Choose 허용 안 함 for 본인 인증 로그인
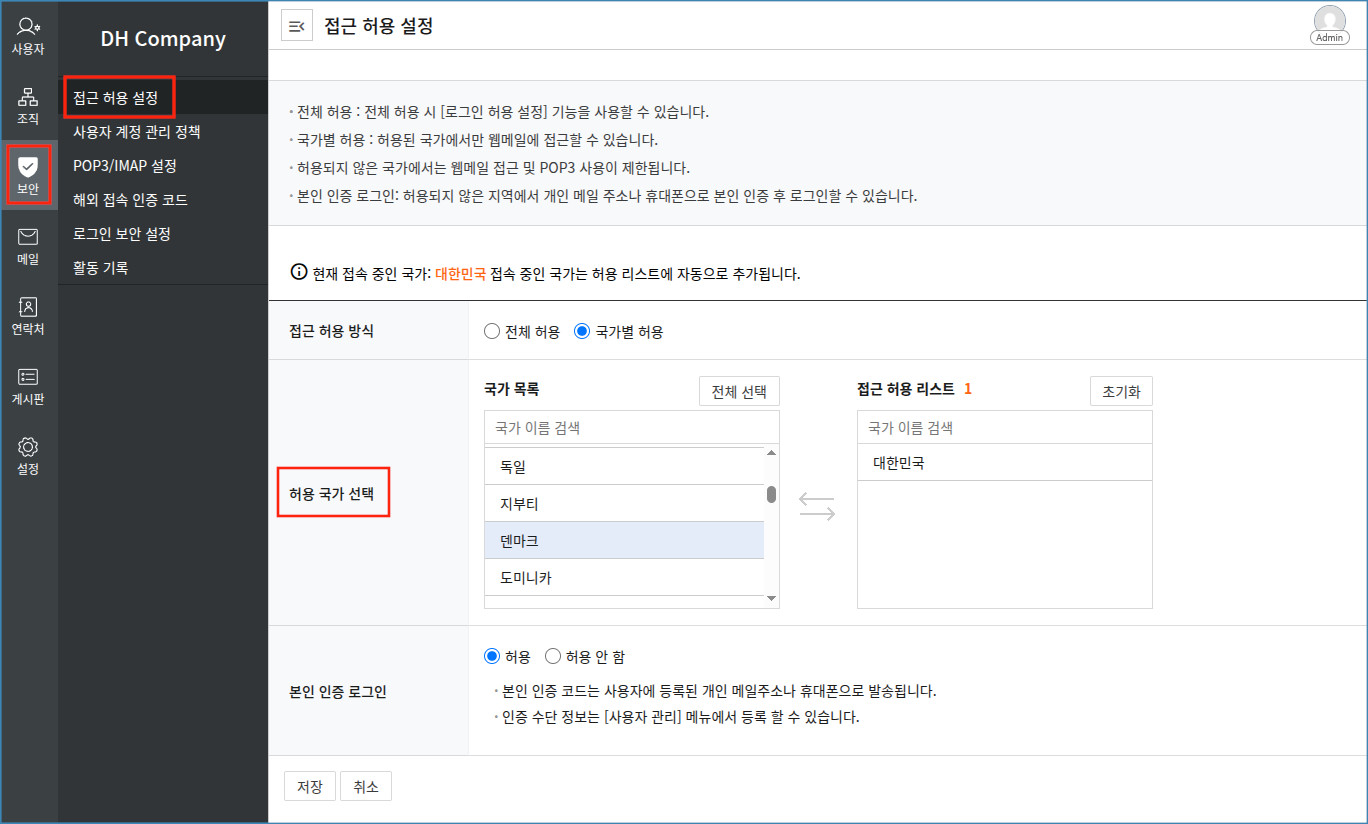 553,657
